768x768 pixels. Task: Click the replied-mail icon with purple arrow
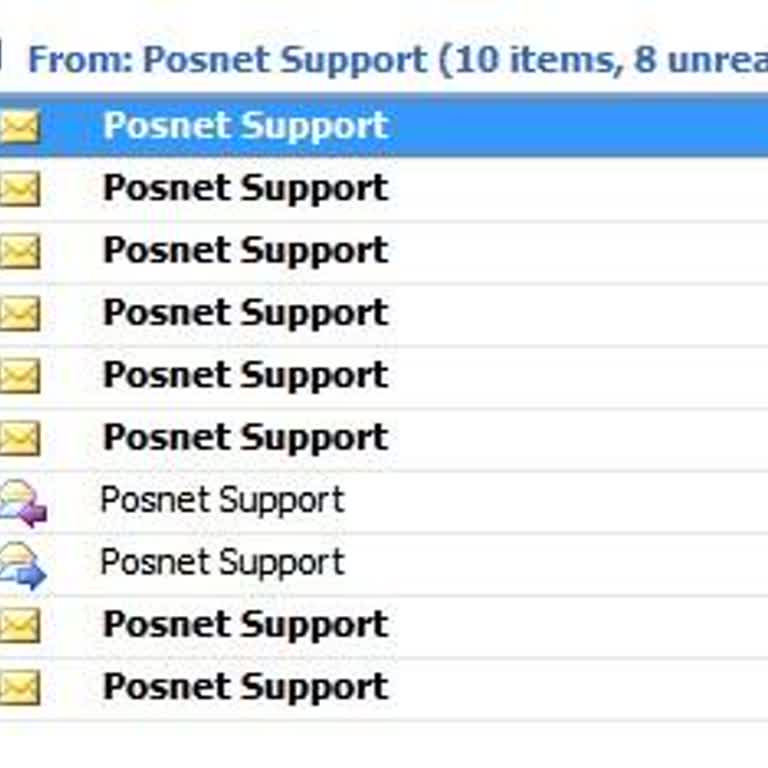[22, 502]
